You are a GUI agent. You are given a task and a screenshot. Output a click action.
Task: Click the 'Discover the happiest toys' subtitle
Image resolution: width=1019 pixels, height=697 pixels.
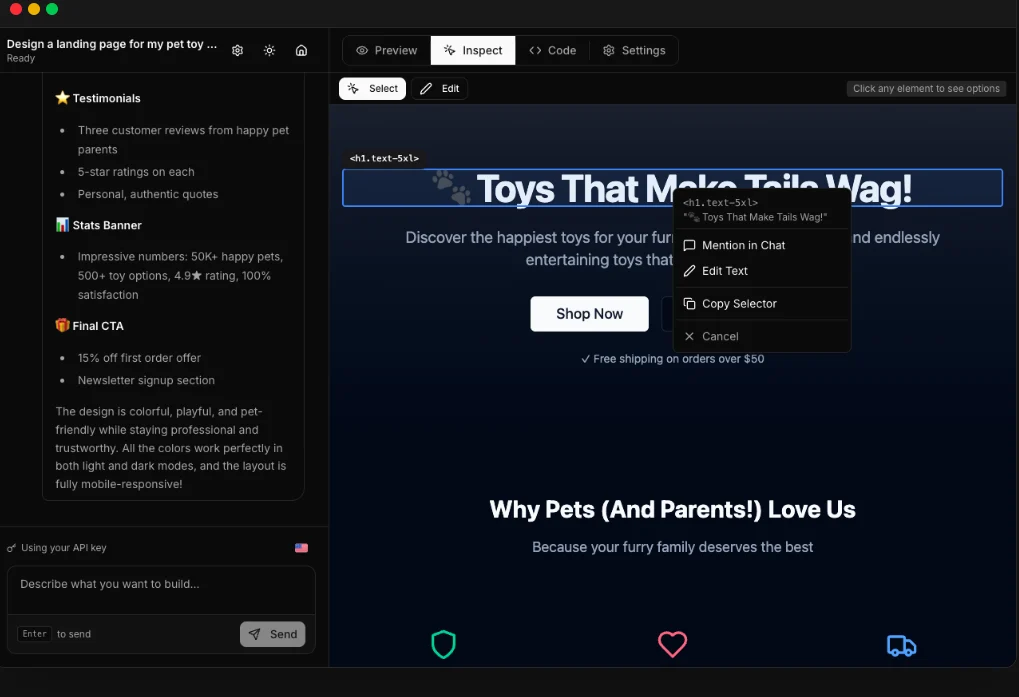point(672,248)
